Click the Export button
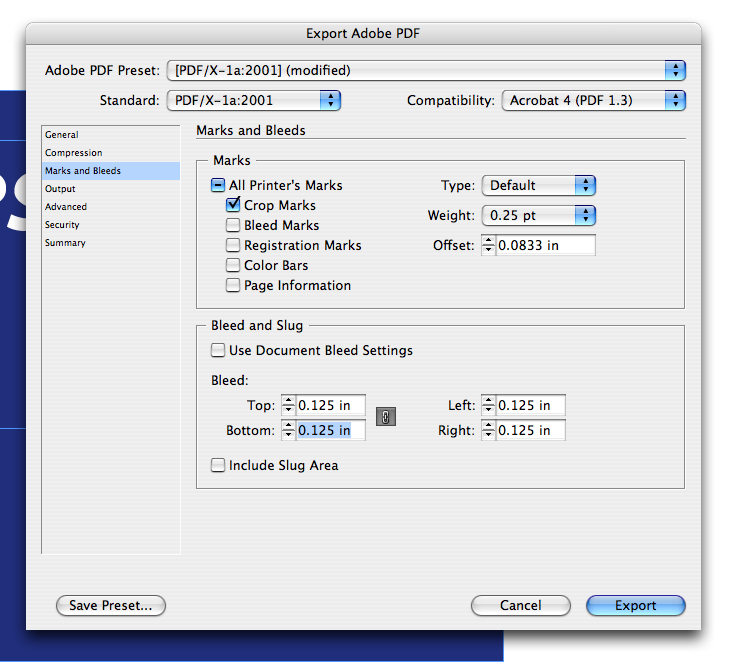 point(636,606)
